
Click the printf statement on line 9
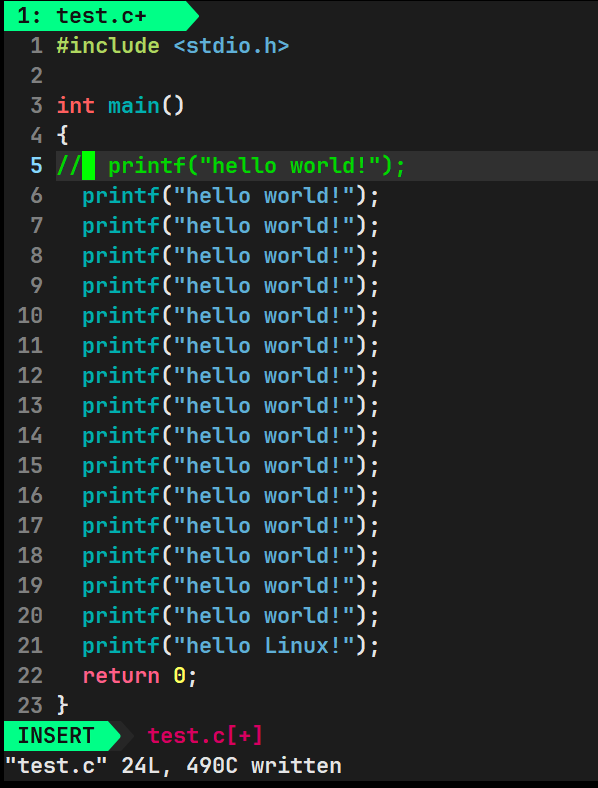[x=231, y=286]
